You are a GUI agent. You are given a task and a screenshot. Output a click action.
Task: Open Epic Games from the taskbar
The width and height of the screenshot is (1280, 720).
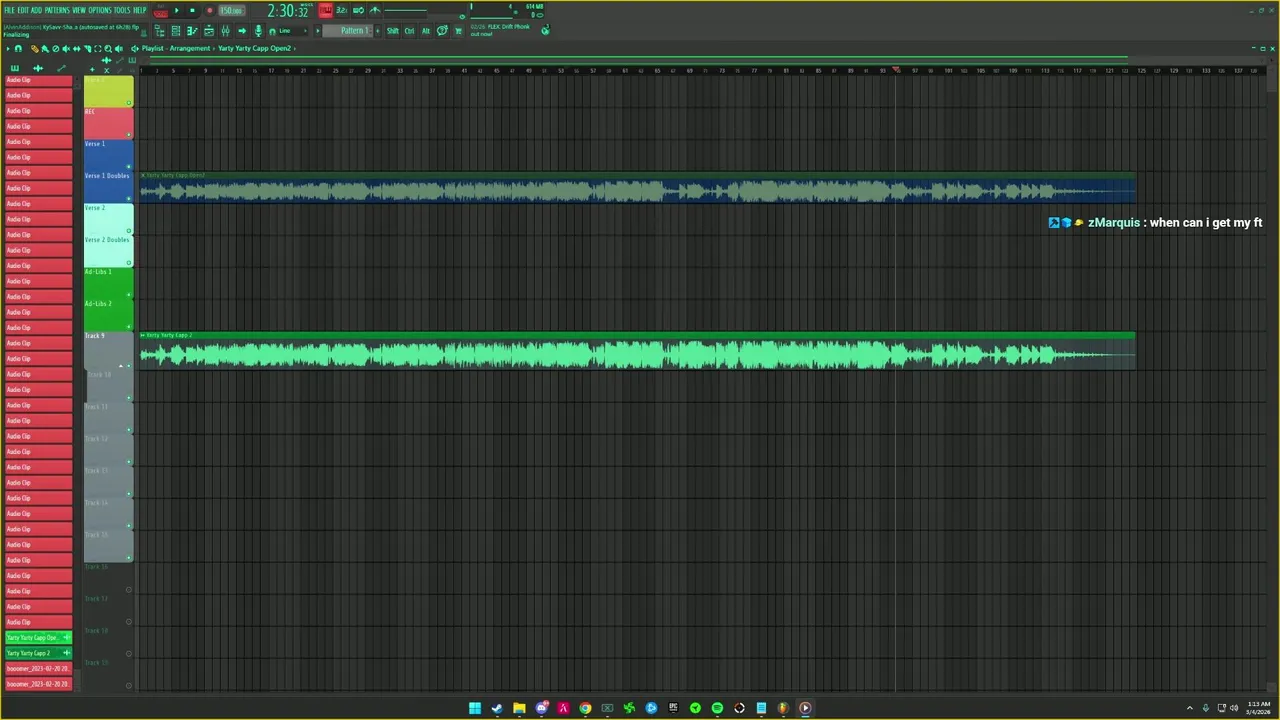[673, 708]
